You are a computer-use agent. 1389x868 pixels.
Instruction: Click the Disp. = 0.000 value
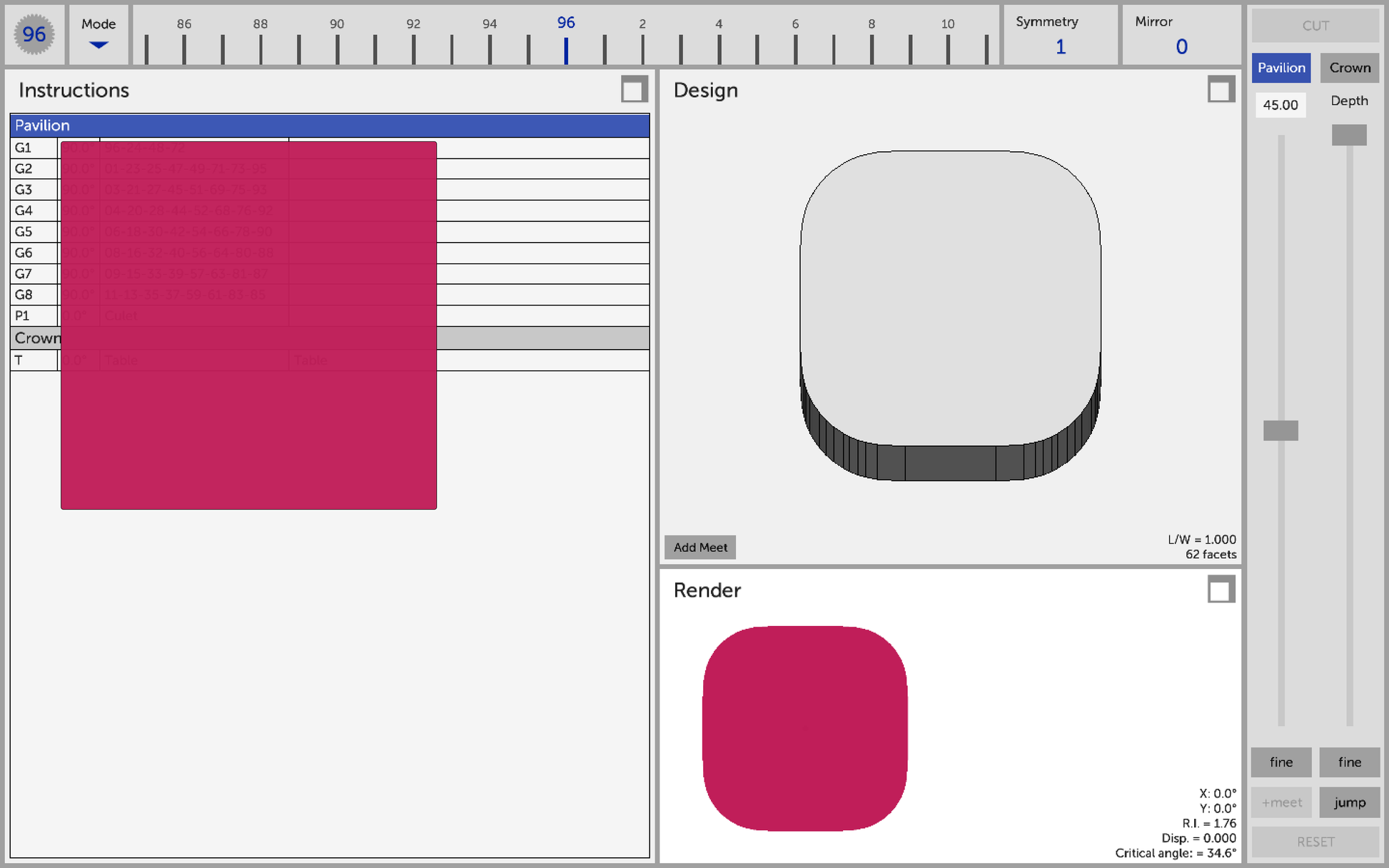[1199, 838]
